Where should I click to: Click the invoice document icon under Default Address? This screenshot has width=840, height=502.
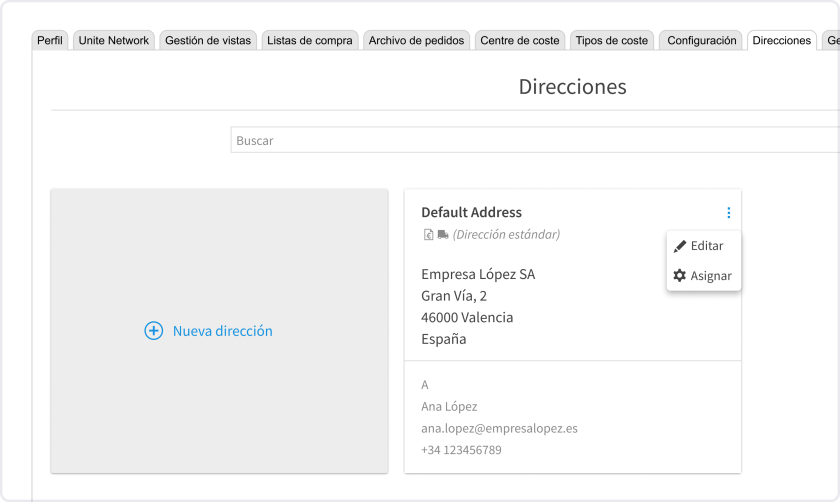coord(428,235)
